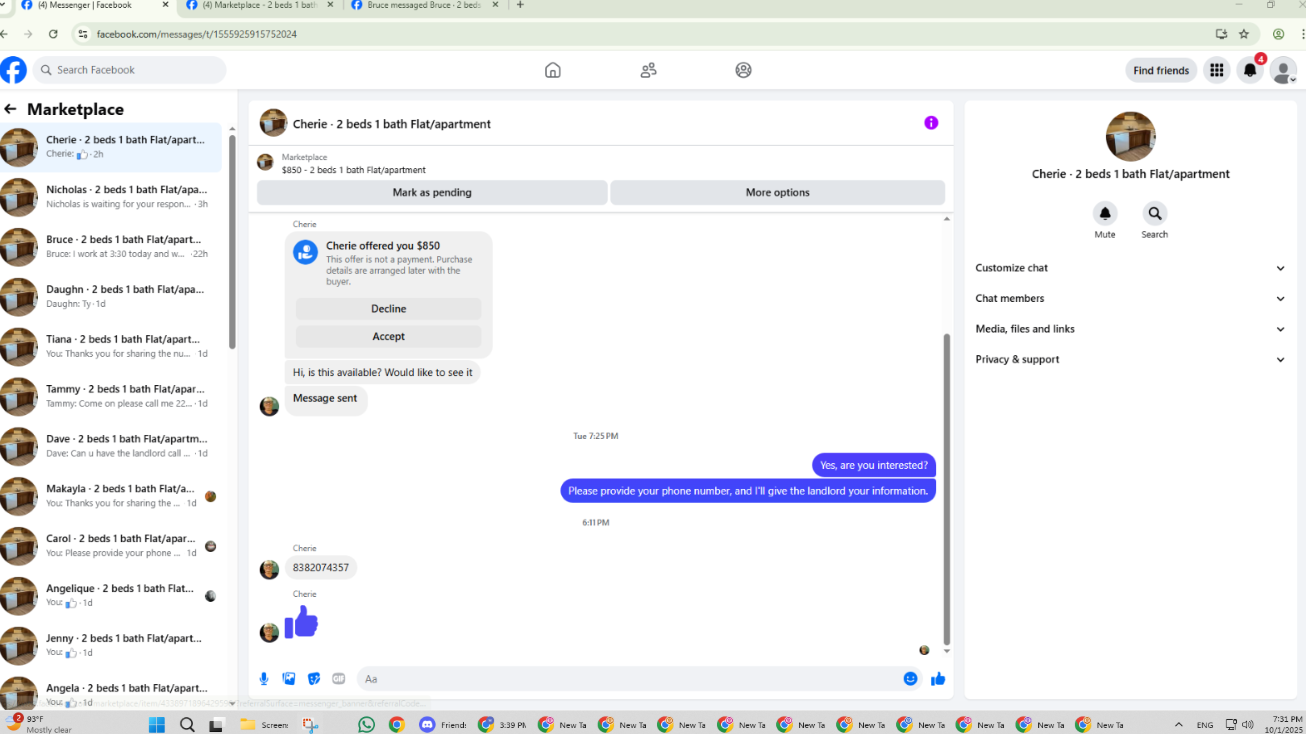Image resolution: width=1306 pixels, height=734 pixels.
Task: Open conversation information purple icon
Action: 931,123
